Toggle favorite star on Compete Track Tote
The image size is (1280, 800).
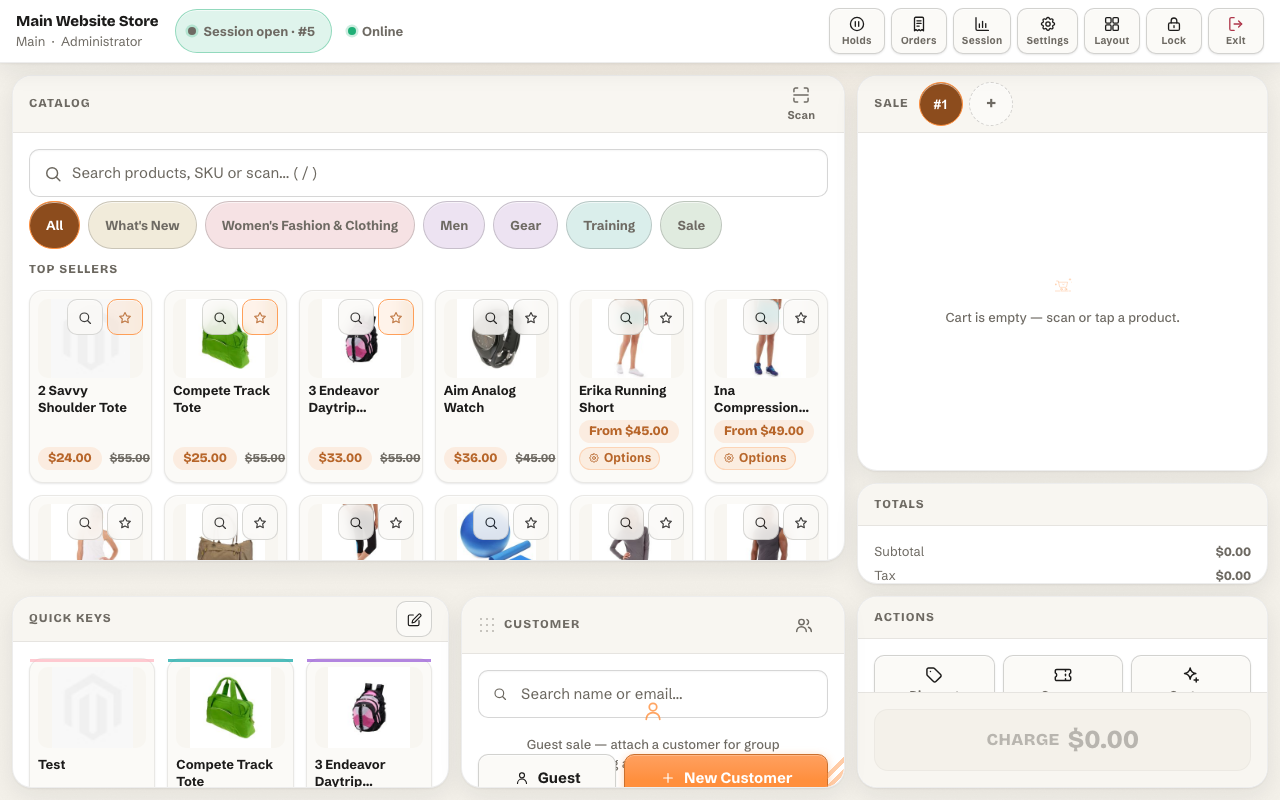click(260, 317)
